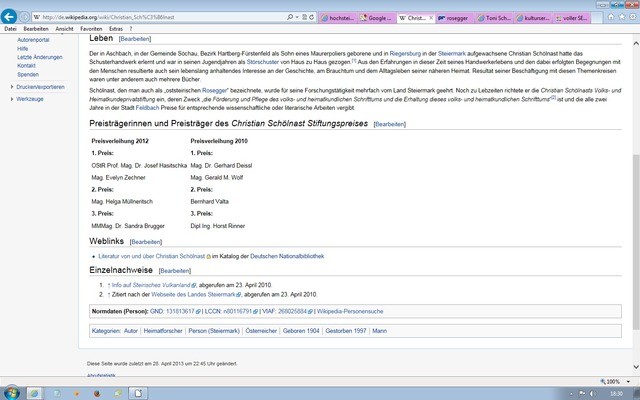The width and height of the screenshot is (640, 400).
Task: Open VIAF 268025884 link
Action: tap(292, 311)
